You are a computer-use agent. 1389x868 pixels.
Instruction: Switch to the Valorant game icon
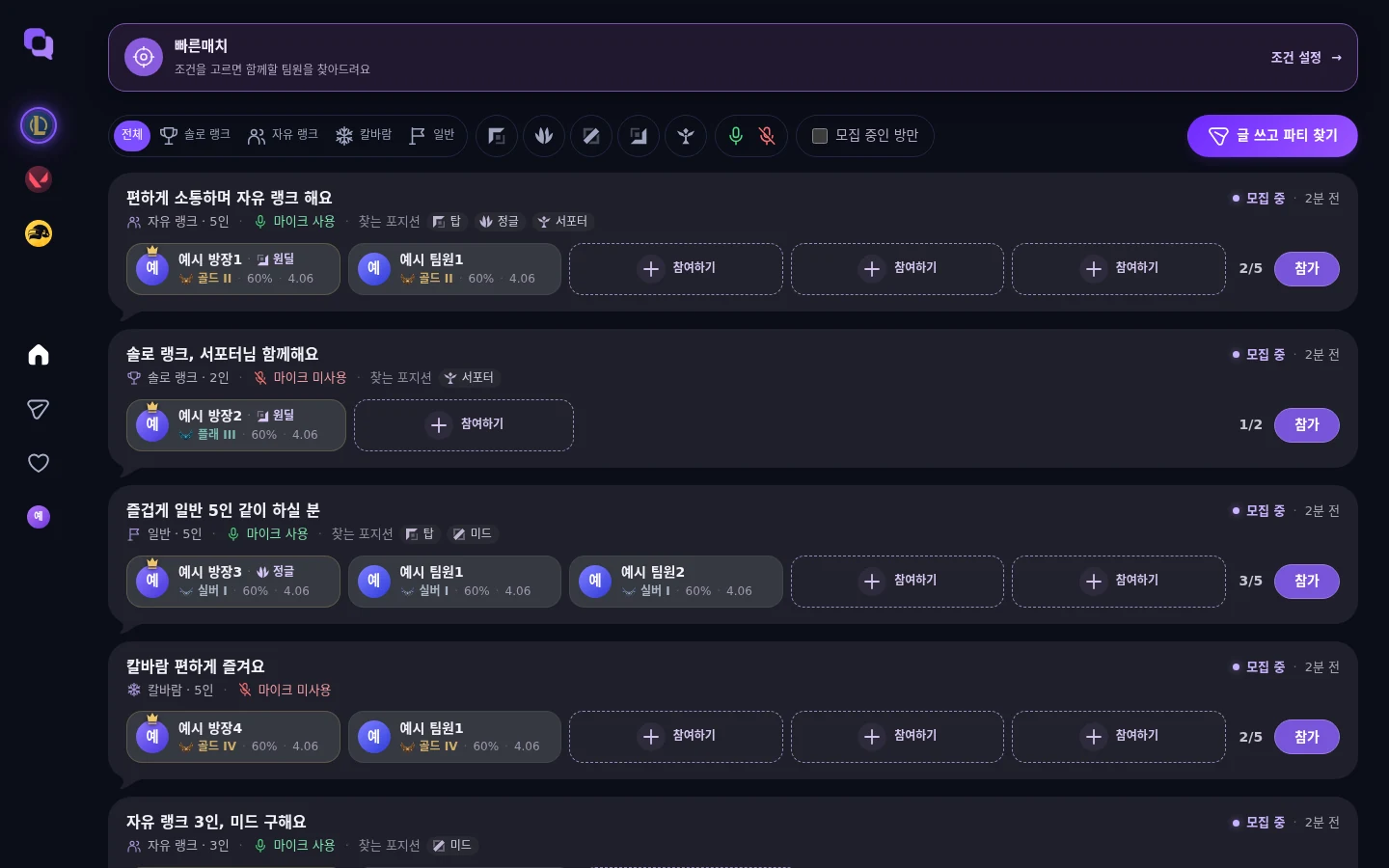point(39,179)
